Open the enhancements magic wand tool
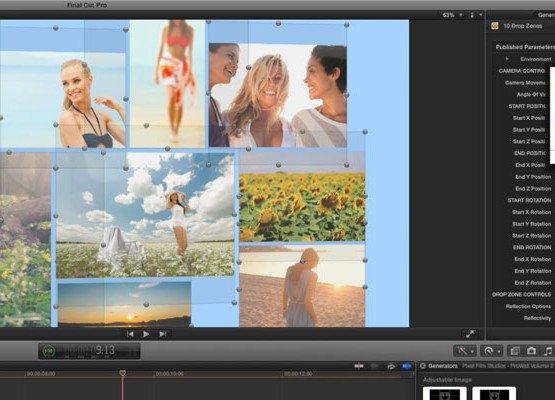This screenshot has height=400, width=555. [x=462, y=351]
